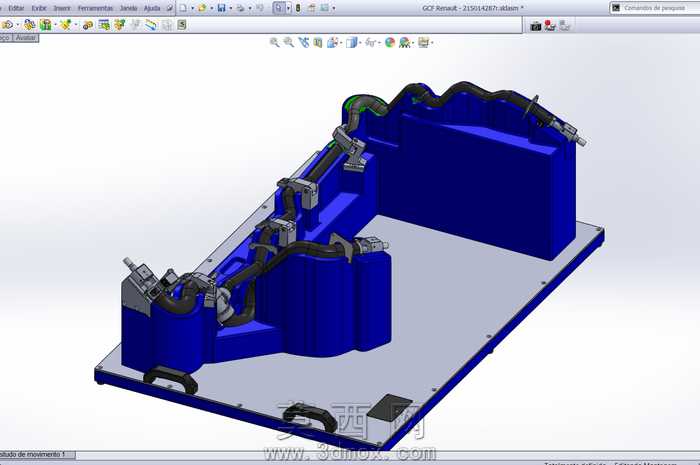Switch to the Avaliar tab
Screen dimensions: 700x465
click(26, 38)
